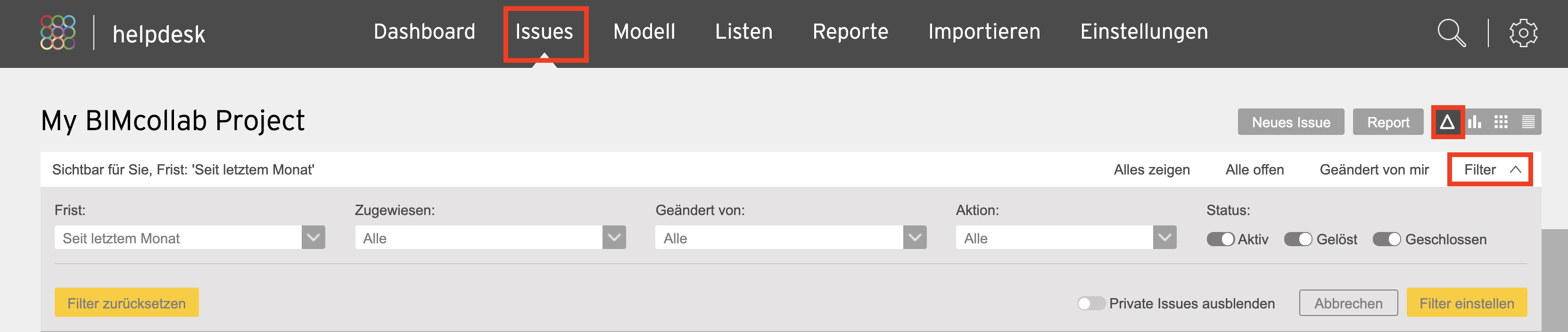
Task: Click Filter zurücksetzen button
Action: point(127,303)
